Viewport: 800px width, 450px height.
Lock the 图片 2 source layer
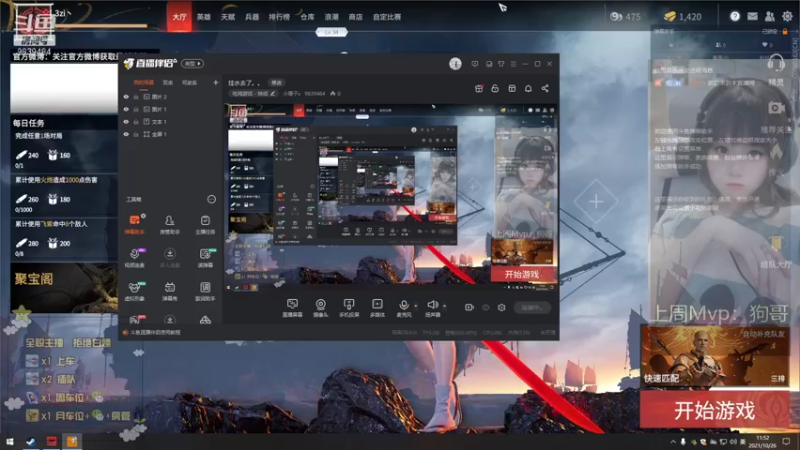click(x=136, y=96)
